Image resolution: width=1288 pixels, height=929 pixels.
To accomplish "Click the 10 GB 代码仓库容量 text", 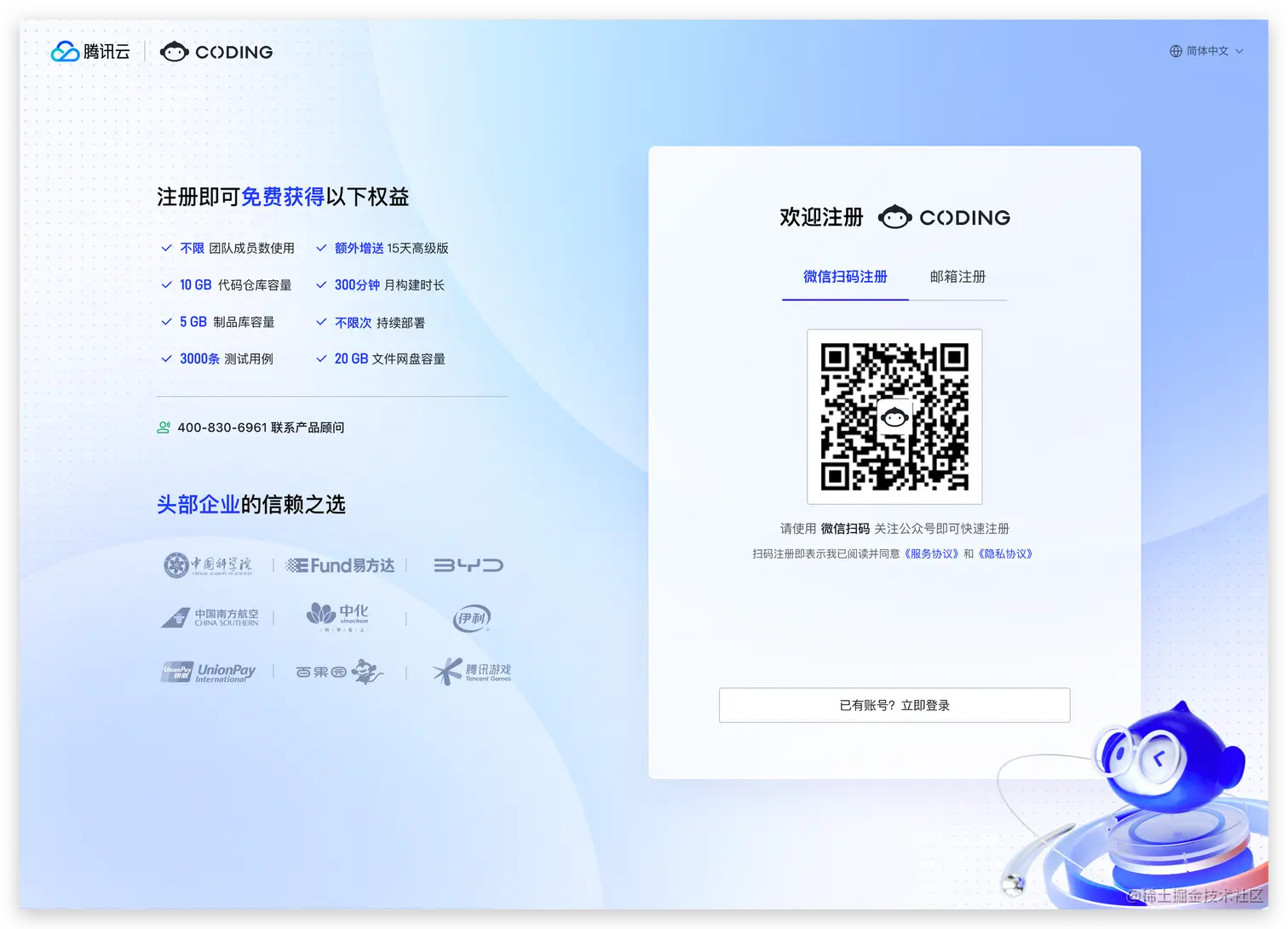I will click(236, 284).
